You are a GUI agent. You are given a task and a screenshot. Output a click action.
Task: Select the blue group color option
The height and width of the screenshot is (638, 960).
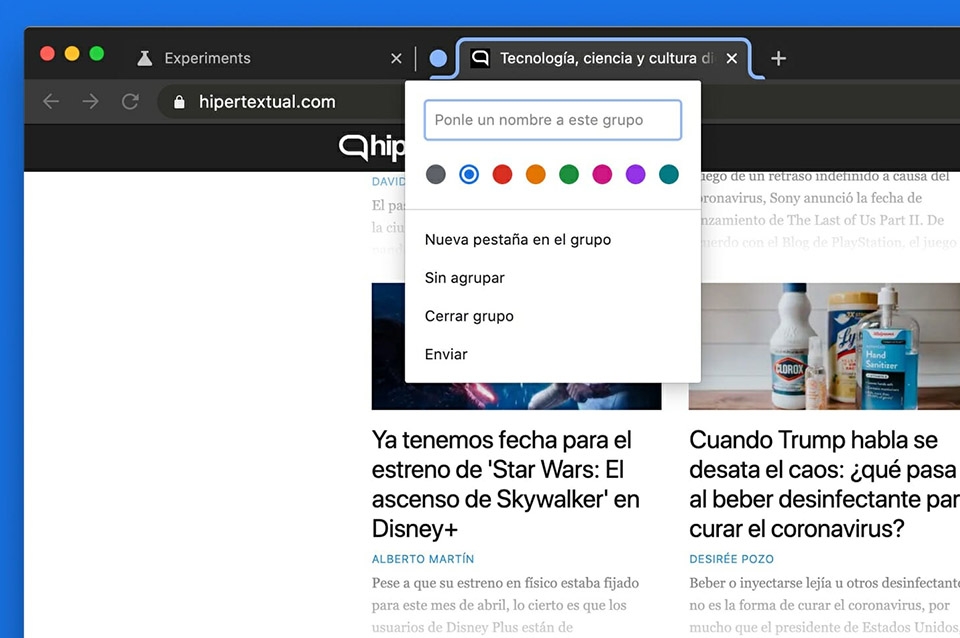click(x=469, y=175)
